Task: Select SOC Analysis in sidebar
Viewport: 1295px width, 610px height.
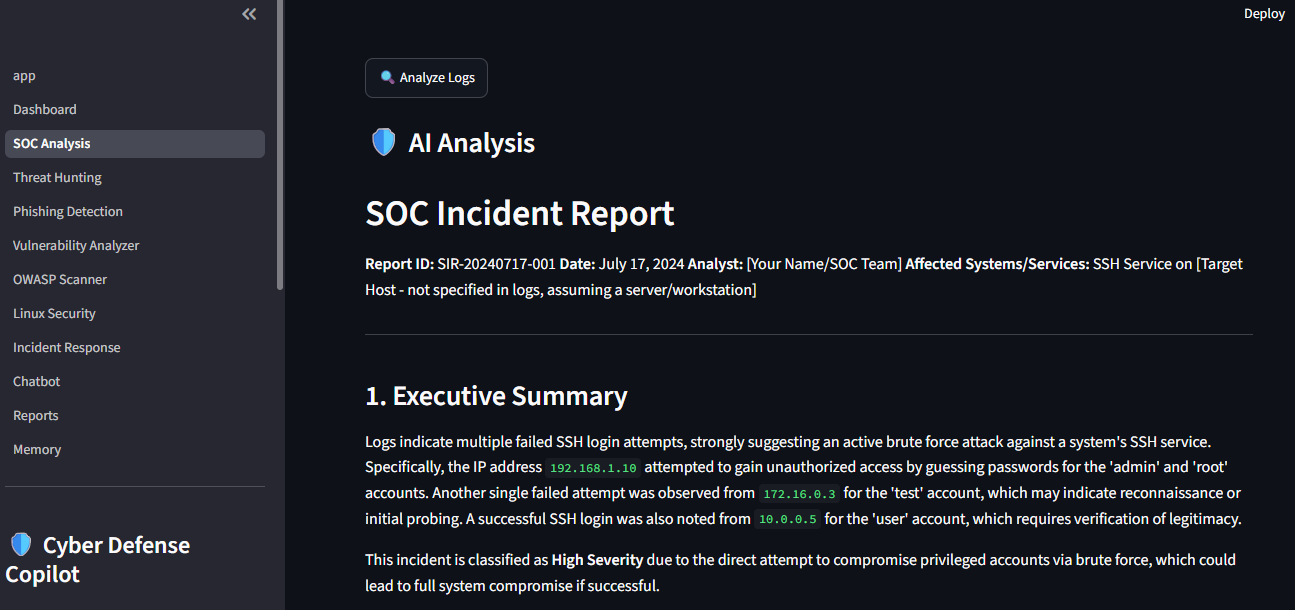Action: coord(135,144)
